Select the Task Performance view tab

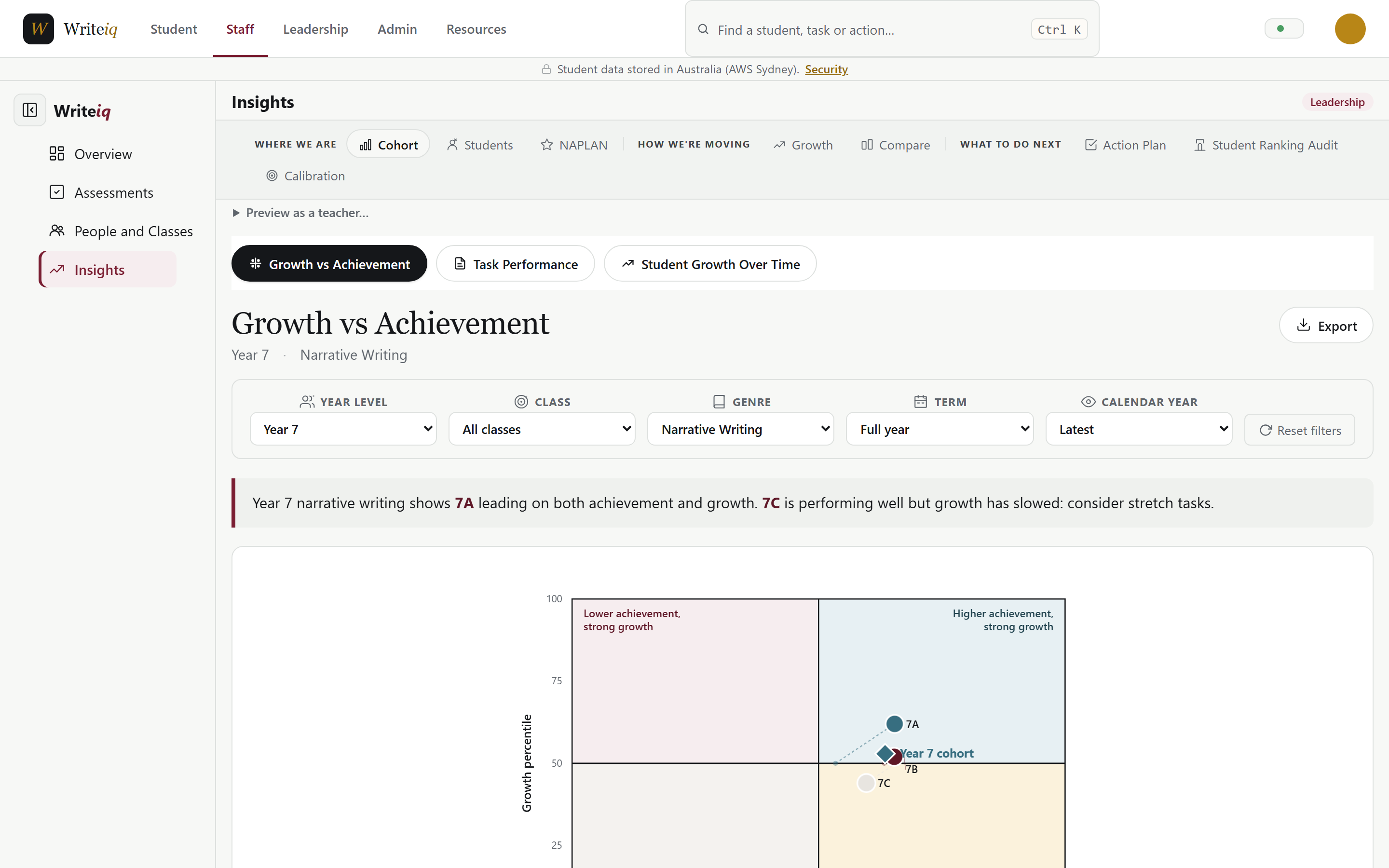[x=515, y=263]
